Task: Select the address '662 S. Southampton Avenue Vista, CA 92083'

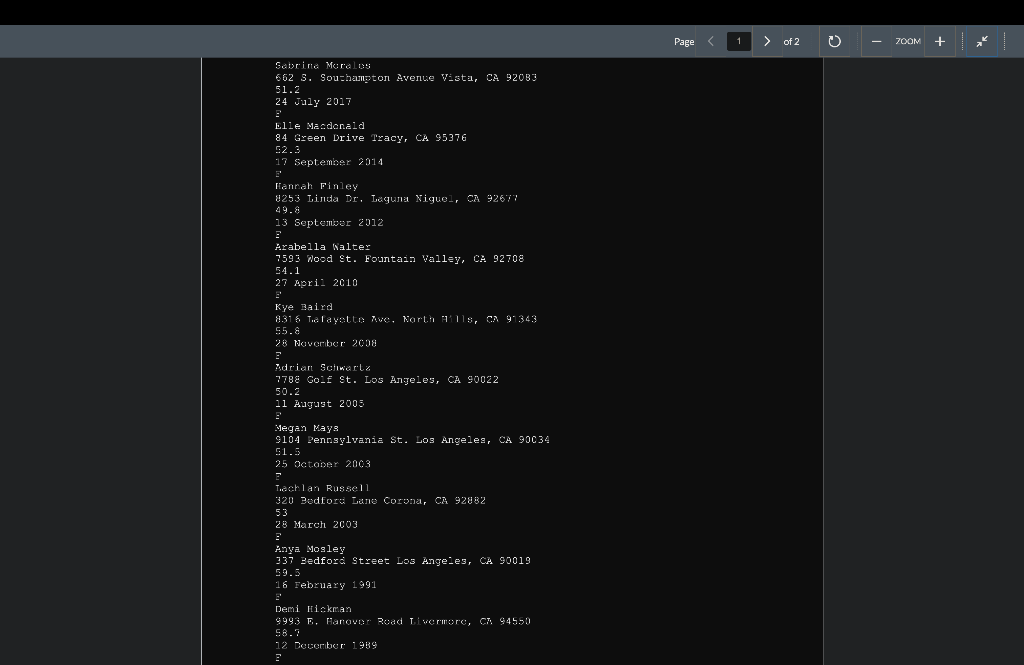Action: click(406, 78)
